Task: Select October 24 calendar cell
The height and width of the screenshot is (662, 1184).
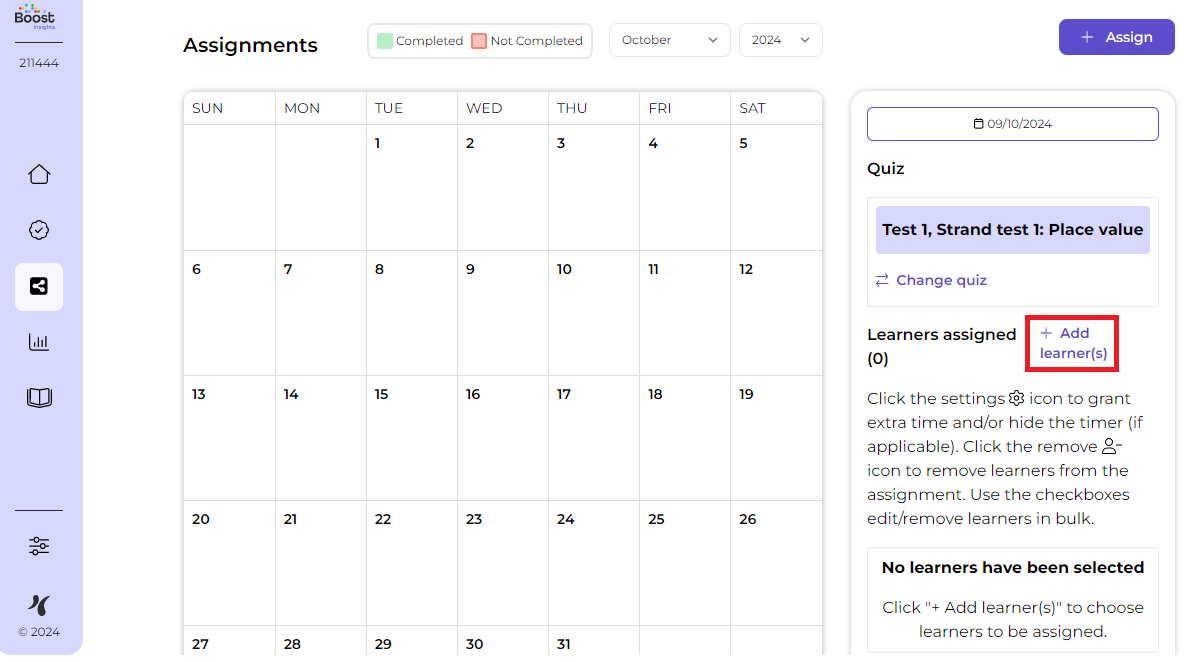Action: click(593, 562)
